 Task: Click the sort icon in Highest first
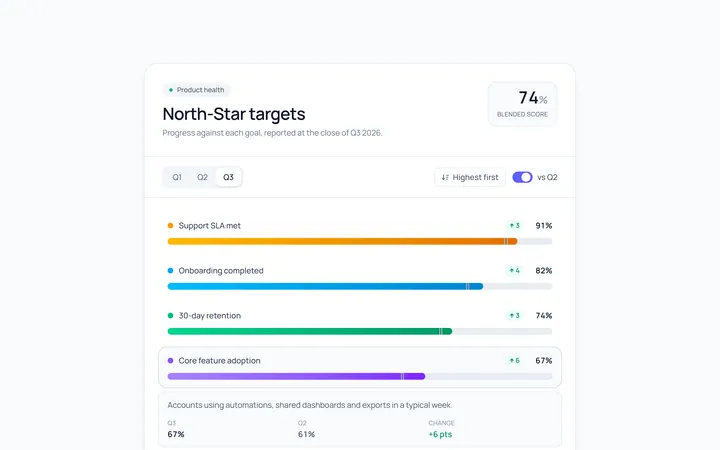445,177
